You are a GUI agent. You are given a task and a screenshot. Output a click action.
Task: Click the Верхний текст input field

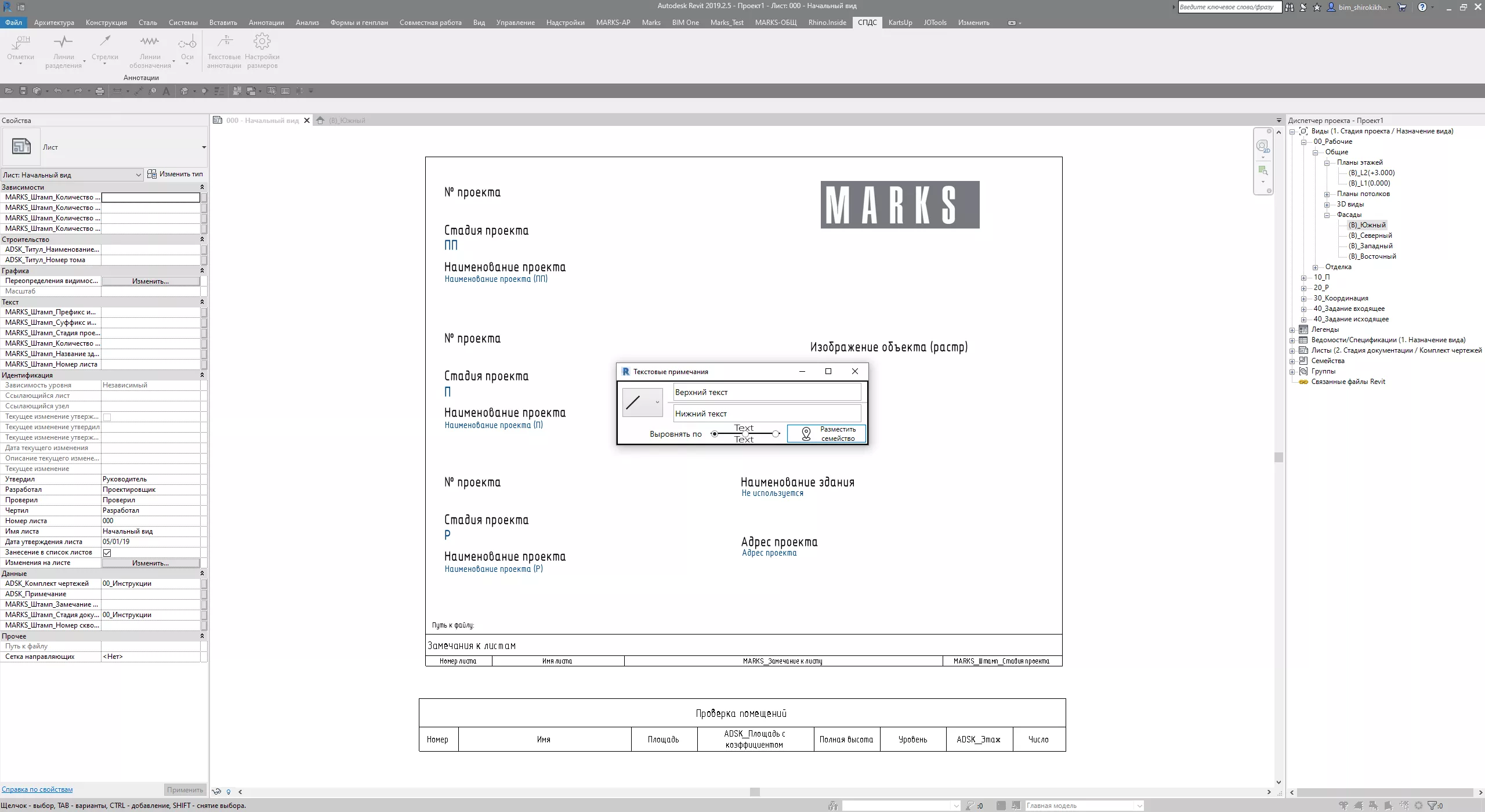coord(766,392)
